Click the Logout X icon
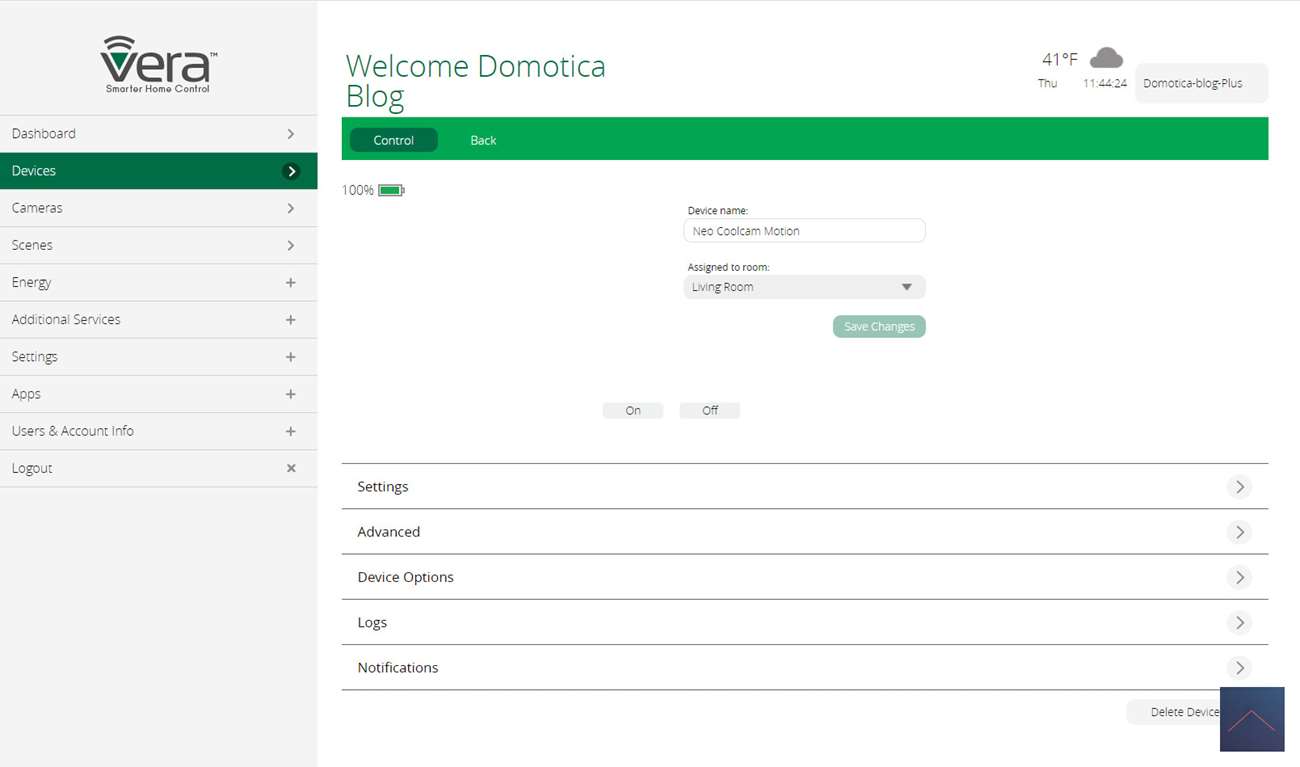 coord(291,468)
